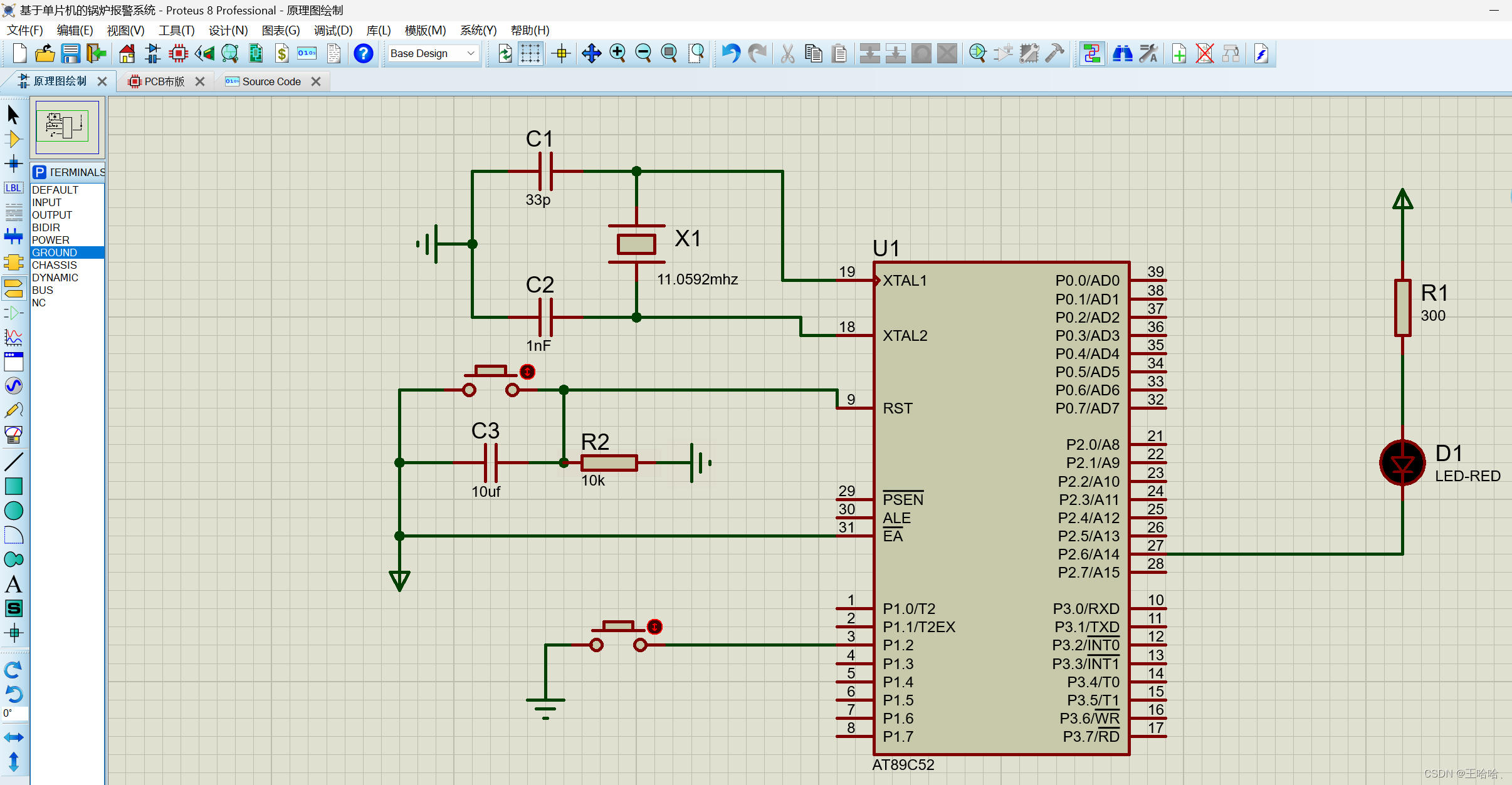Open the Bill of Materials dollar icon

pyautogui.click(x=282, y=54)
